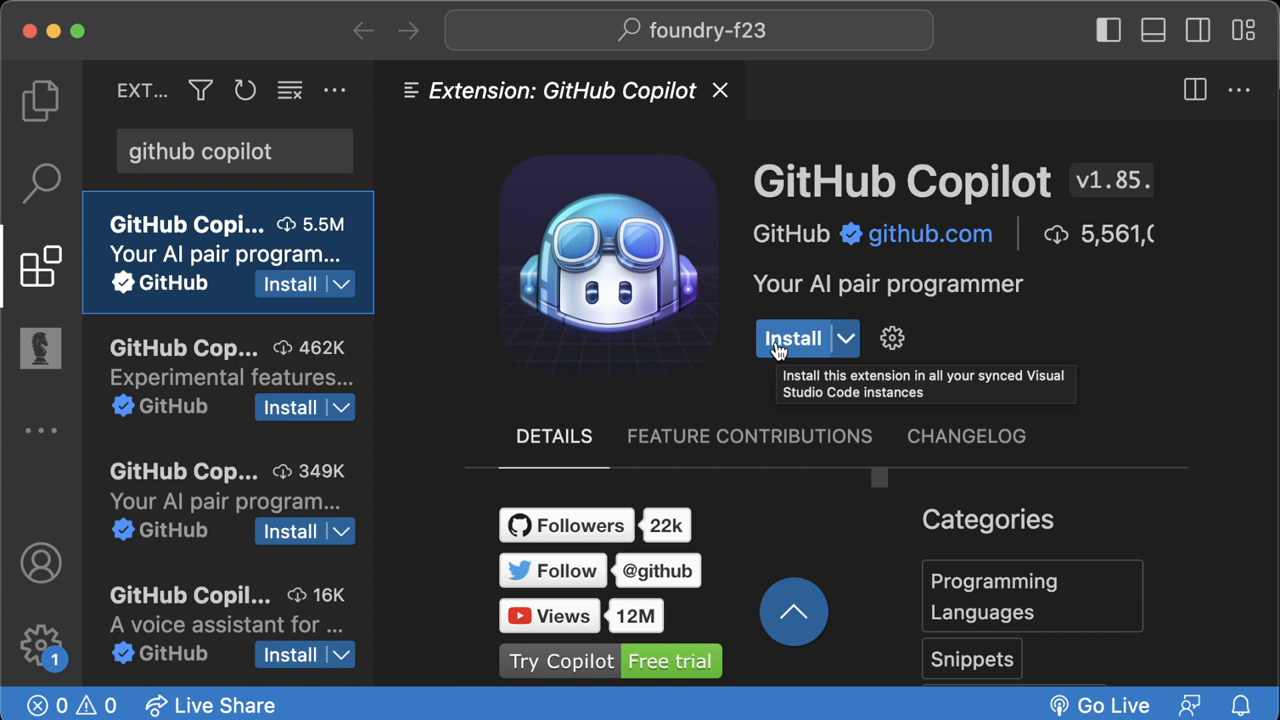Open the Explorer view in activity bar
1280x720 pixels.
[x=41, y=100]
